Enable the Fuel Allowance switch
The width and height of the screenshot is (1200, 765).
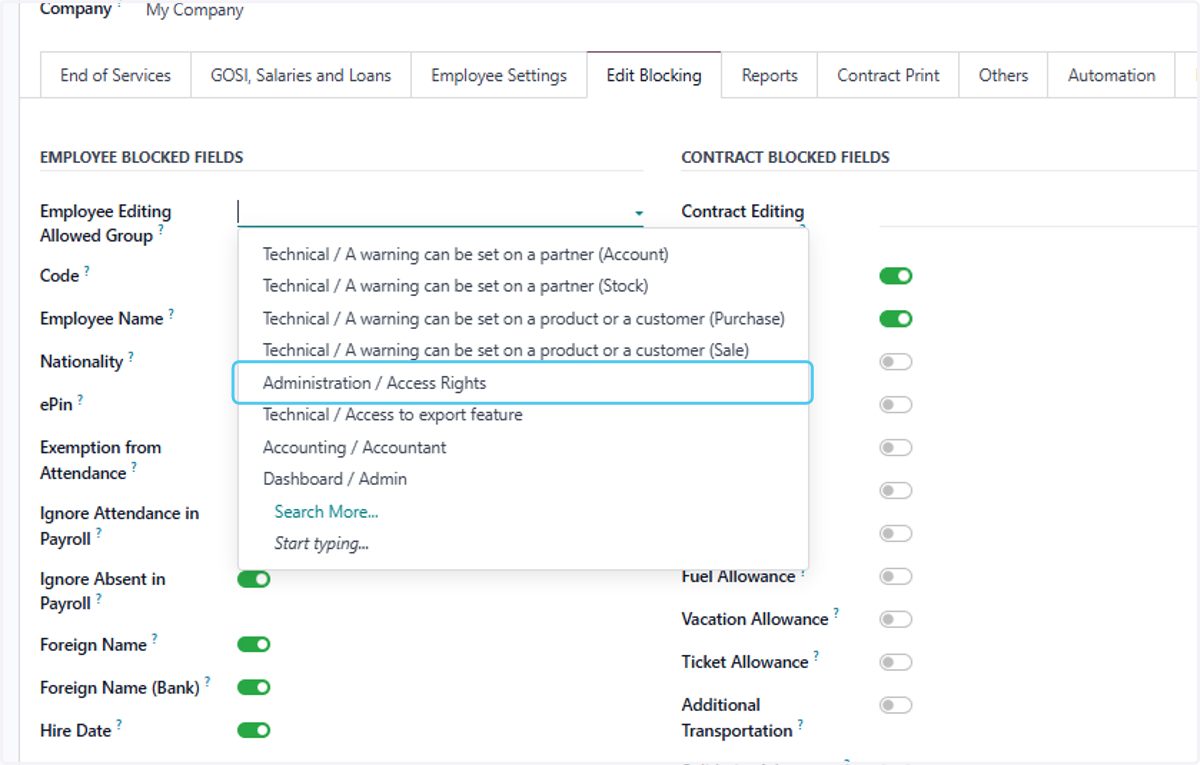pos(896,576)
